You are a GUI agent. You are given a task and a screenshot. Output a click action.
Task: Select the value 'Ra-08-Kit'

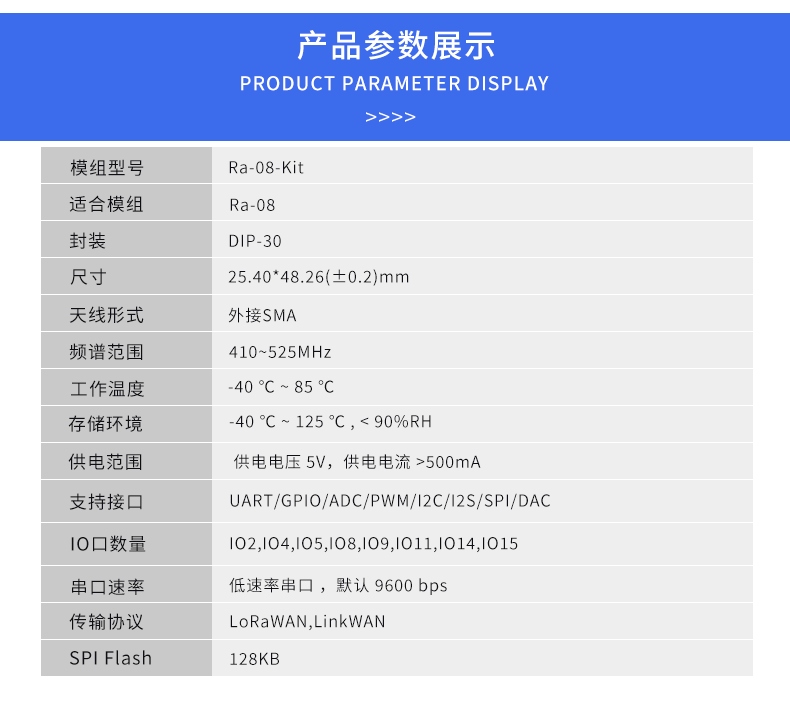pos(266,167)
